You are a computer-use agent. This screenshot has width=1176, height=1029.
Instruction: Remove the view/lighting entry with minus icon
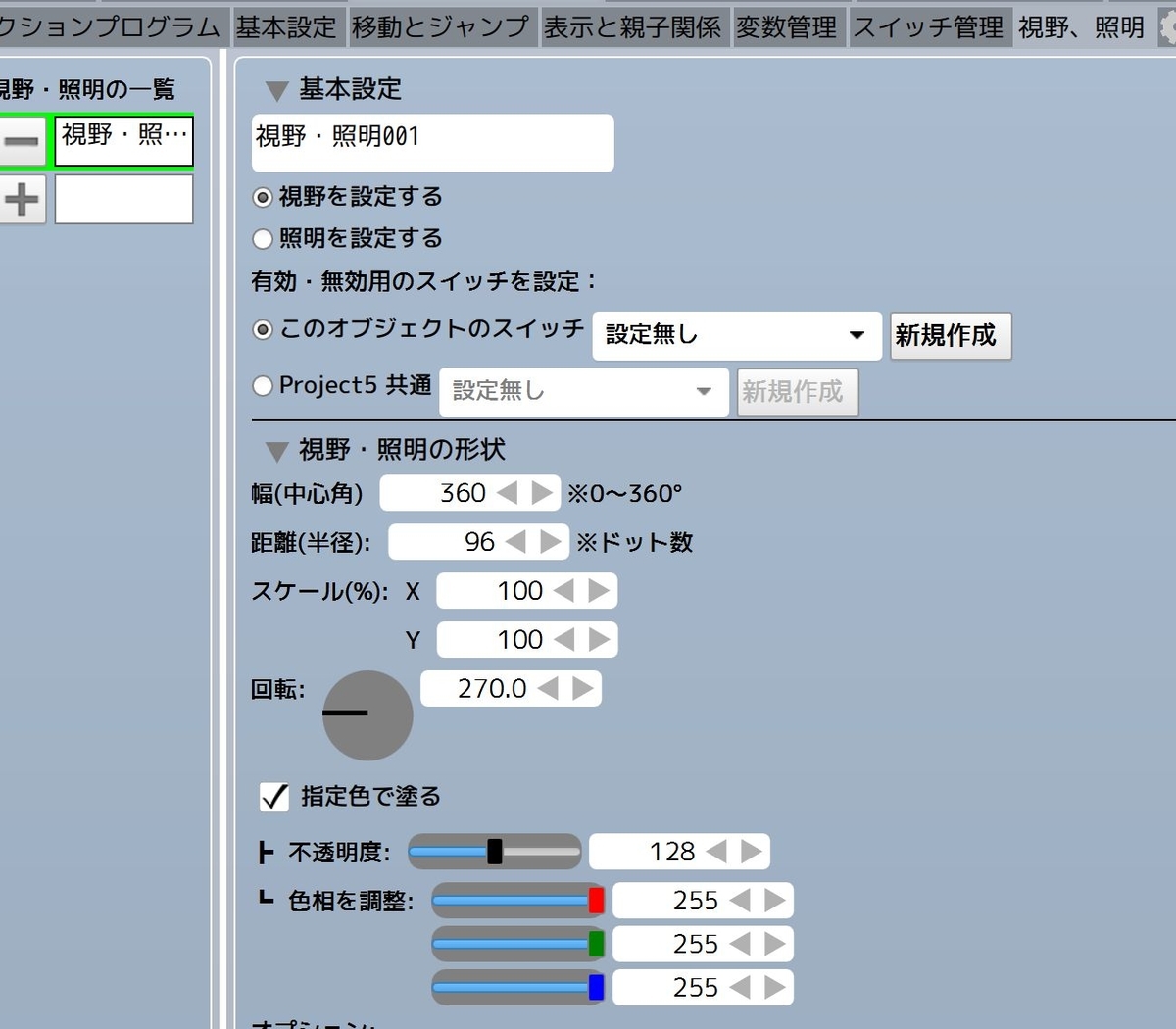click(21, 142)
